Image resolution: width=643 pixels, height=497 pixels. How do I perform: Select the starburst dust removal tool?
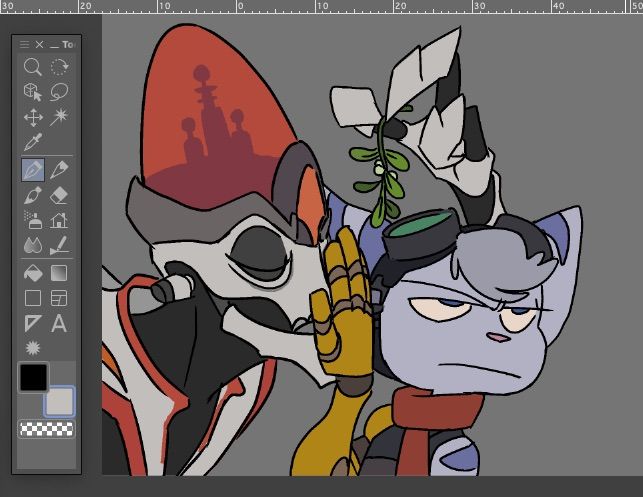[x=33, y=348]
